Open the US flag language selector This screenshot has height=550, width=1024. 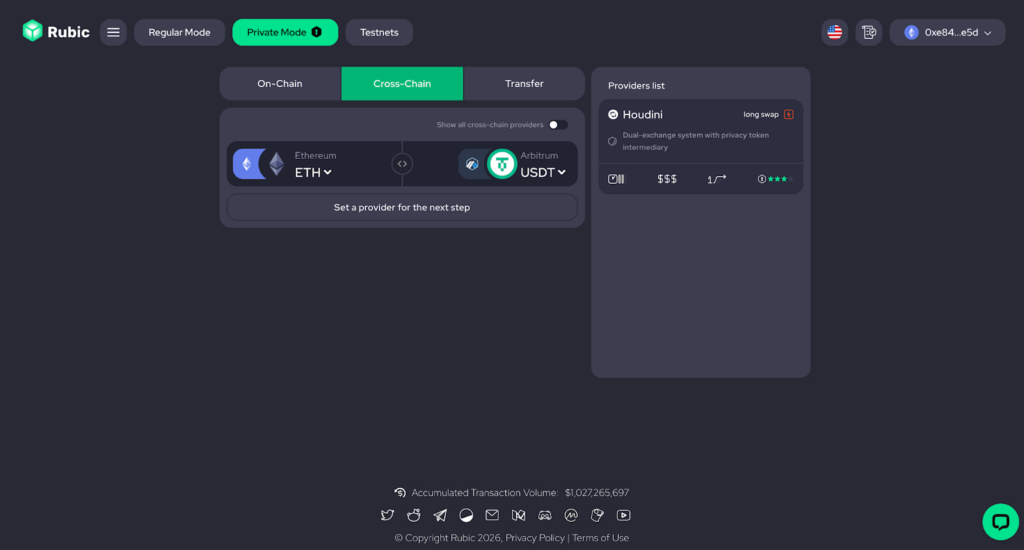(834, 32)
